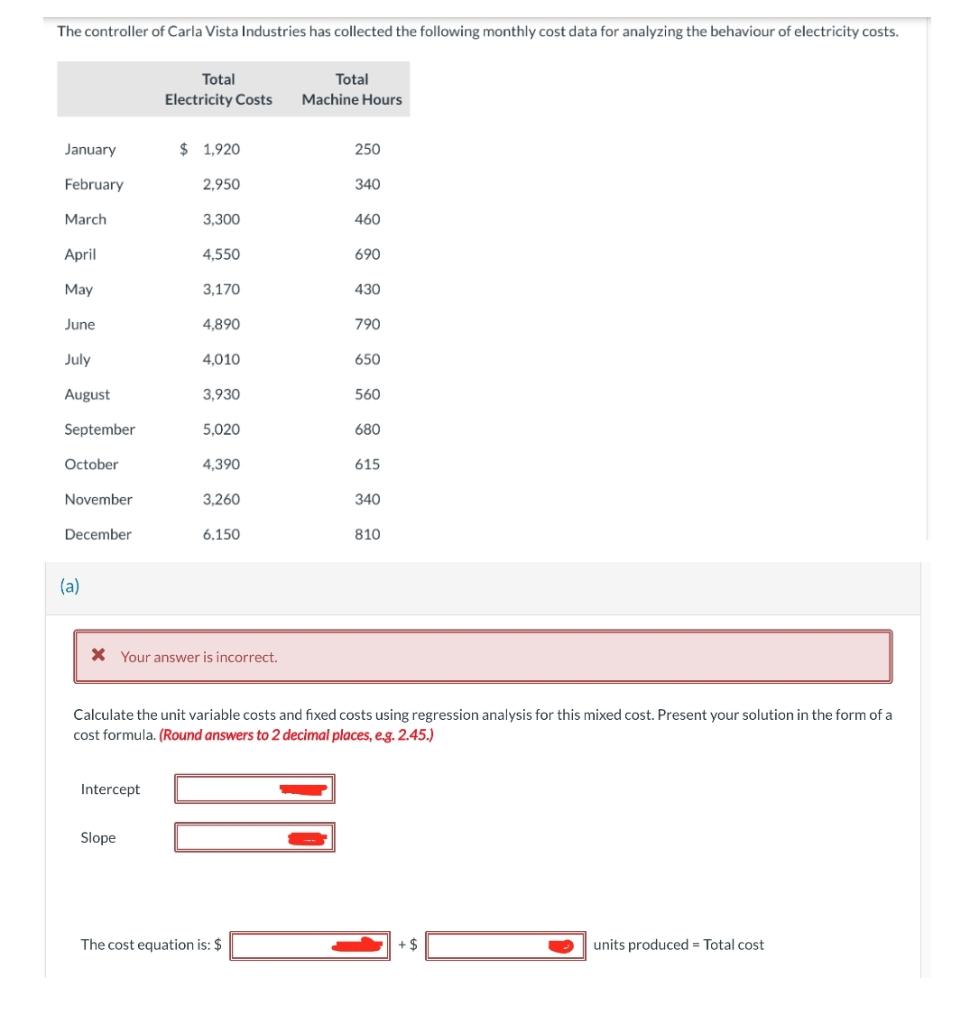Image resolution: width=970 pixels, height=1024 pixels.
Task: Select the April machine hours value 690
Action: pos(369,254)
